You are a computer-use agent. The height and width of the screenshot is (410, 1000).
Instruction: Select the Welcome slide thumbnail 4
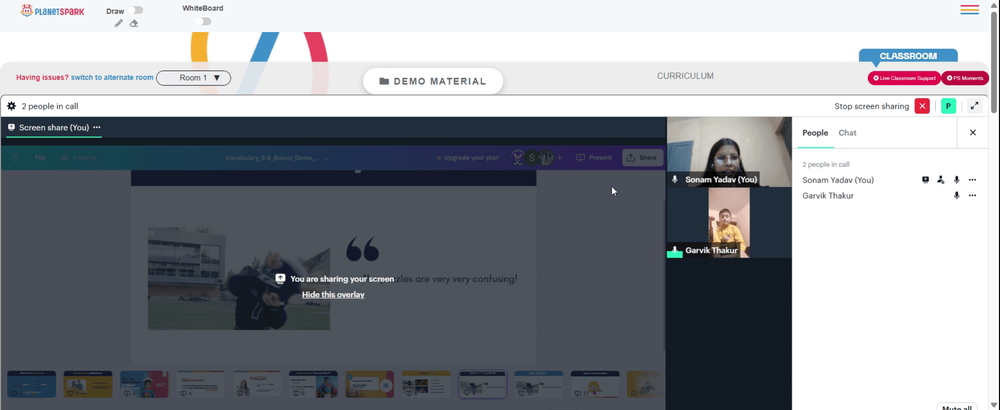pyautogui.click(x=201, y=384)
